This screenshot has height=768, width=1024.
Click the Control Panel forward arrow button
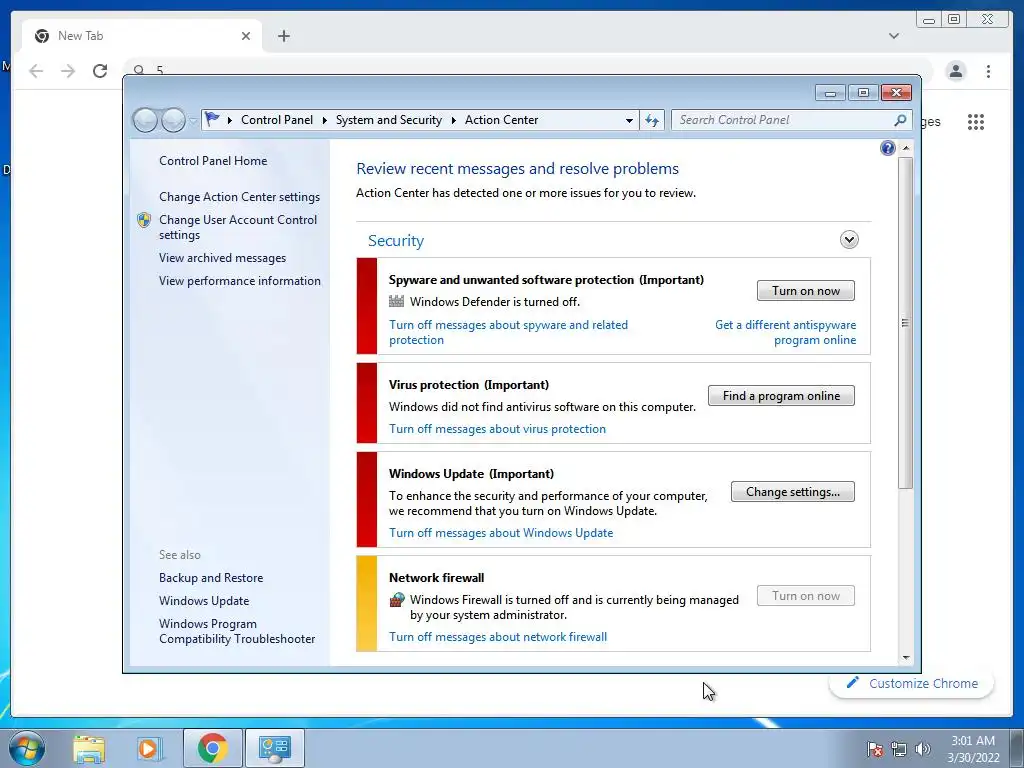click(173, 120)
